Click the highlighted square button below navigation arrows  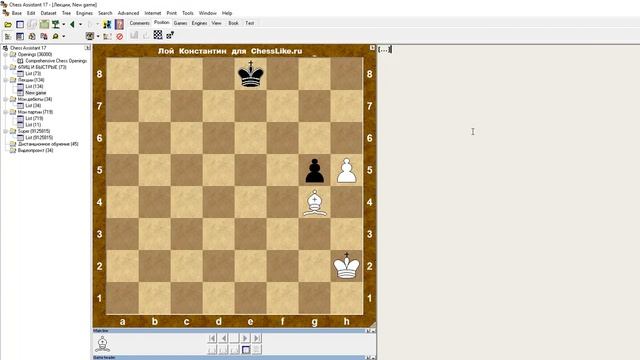tap(246, 349)
